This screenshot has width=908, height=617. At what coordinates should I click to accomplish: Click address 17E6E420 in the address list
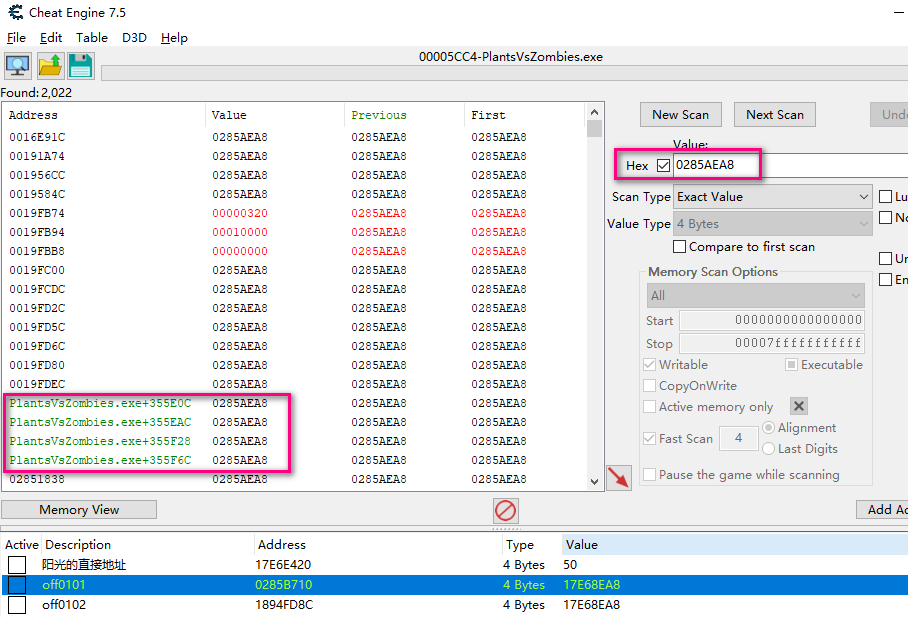pos(283,565)
